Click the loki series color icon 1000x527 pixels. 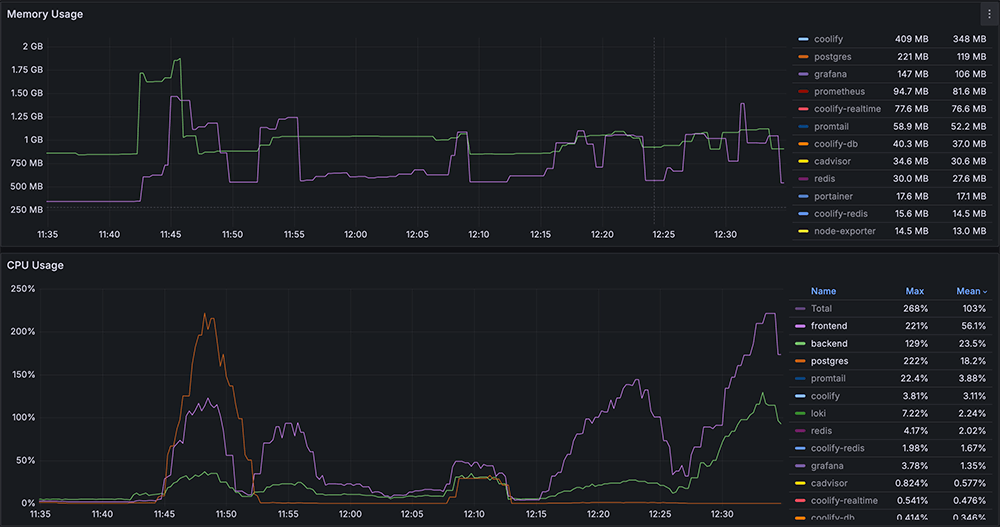coord(799,413)
